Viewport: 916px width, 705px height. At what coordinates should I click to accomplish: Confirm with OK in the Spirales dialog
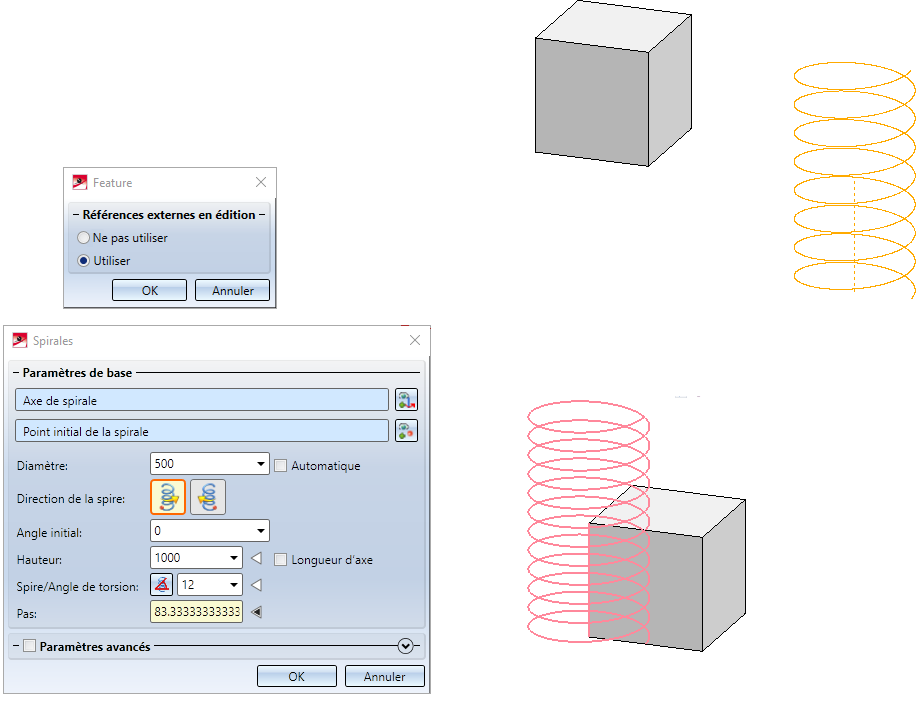pos(297,676)
